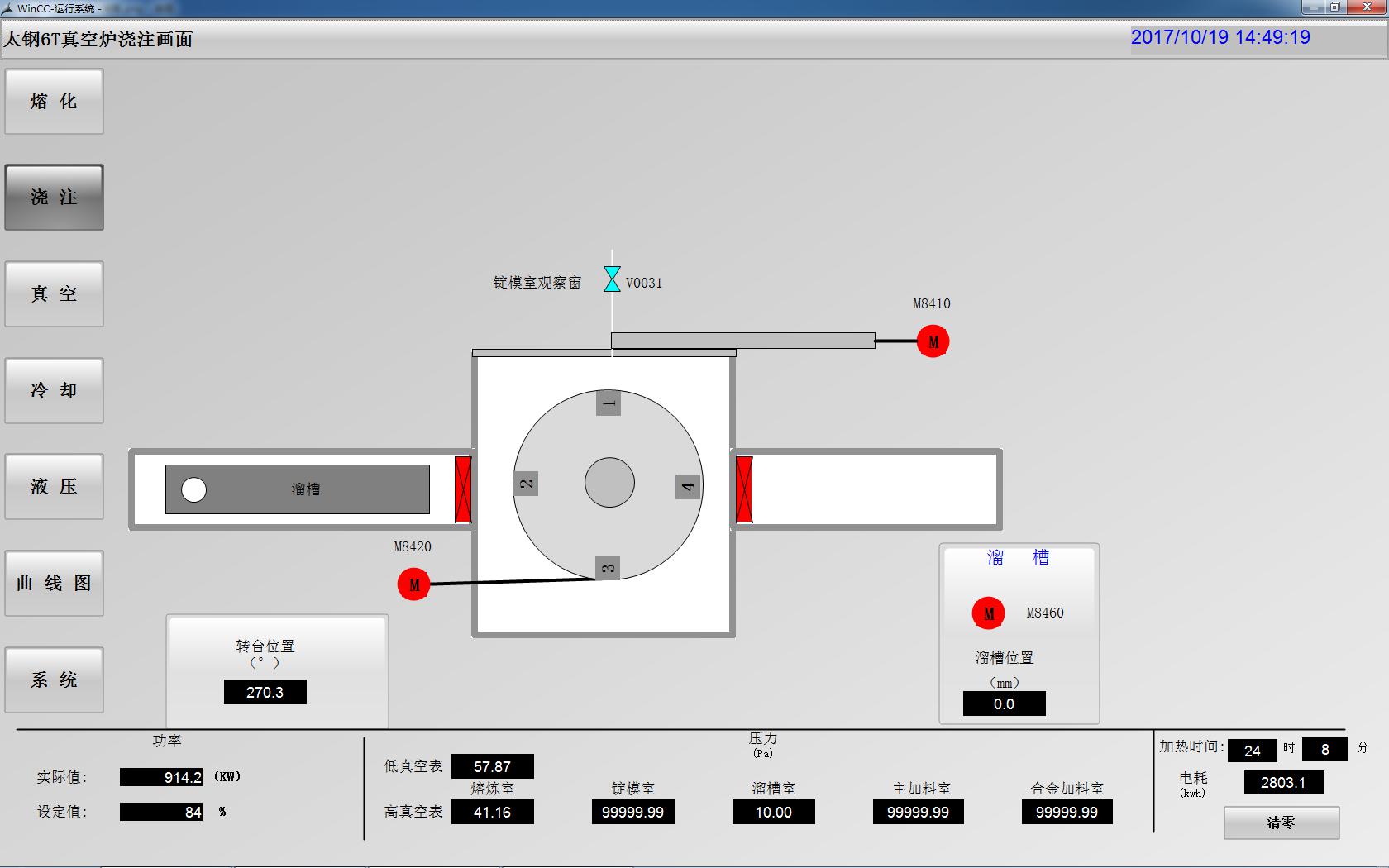Image resolution: width=1389 pixels, height=868 pixels.
Task: Click mold position 4 on turntable
Action: [688, 487]
